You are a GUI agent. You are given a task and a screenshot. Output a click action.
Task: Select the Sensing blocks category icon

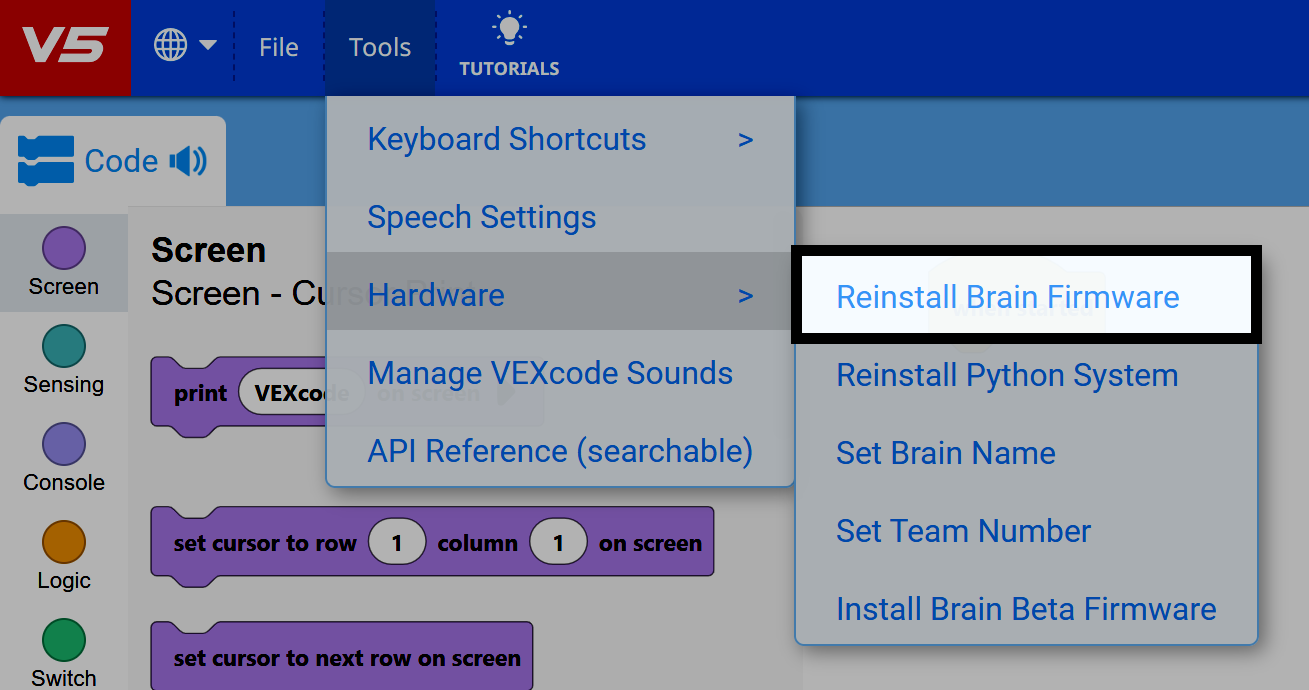[63, 344]
